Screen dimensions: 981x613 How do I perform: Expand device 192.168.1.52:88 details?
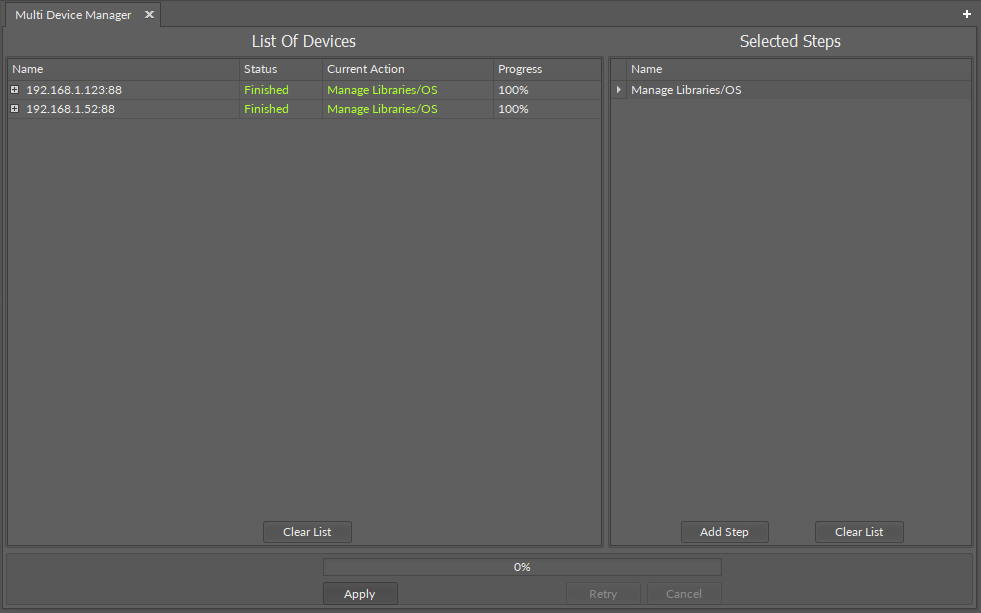(14, 108)
